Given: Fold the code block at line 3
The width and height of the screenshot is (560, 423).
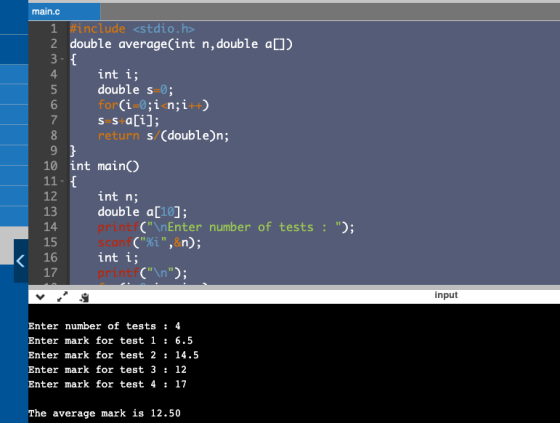Looking at the screenshot, I should [62, 59].
